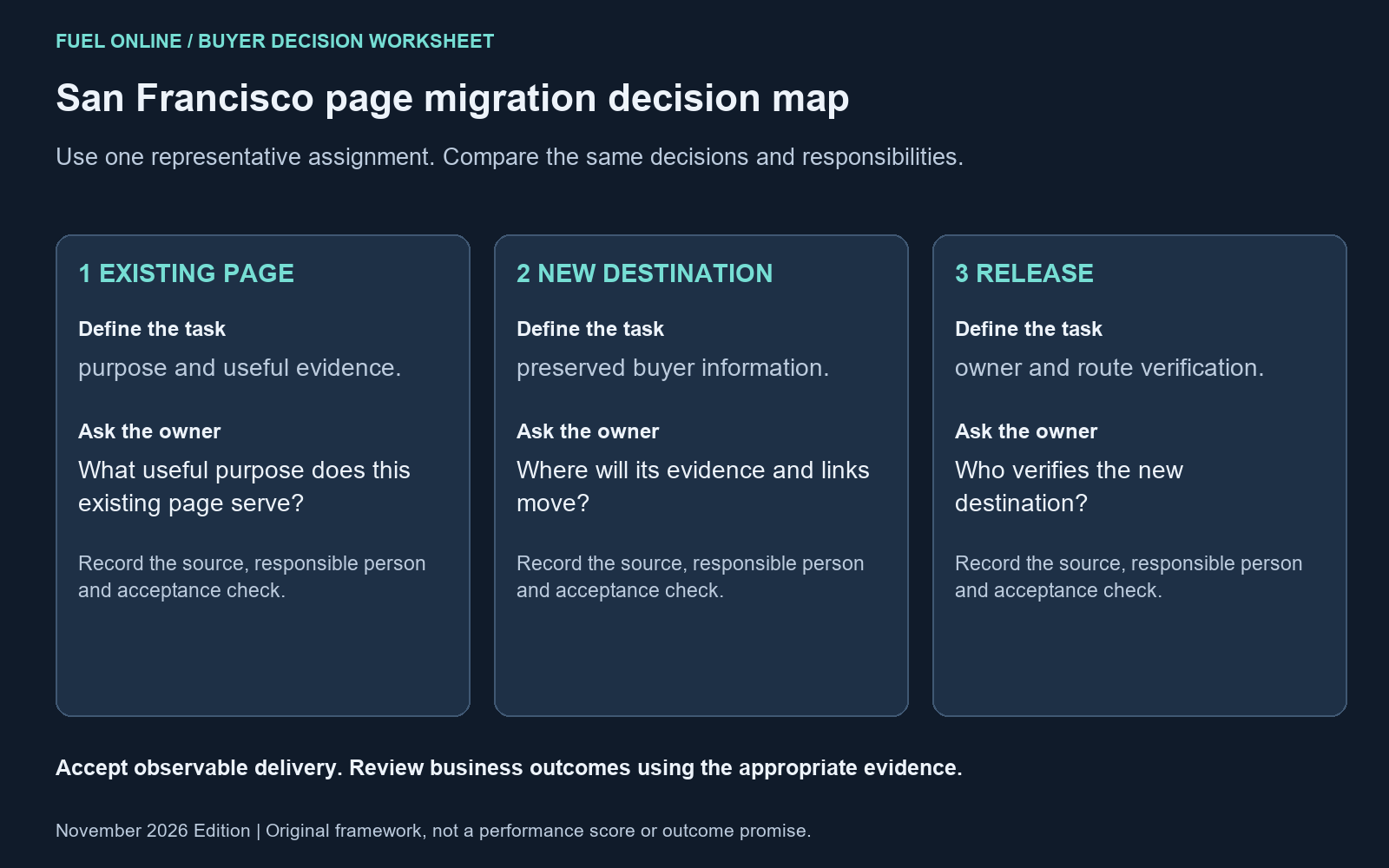Select the '1 EXISTING PAGE' card heading
Image resolution: width=1389 pixels, height=868 pixels.
[x=186, y=273]
